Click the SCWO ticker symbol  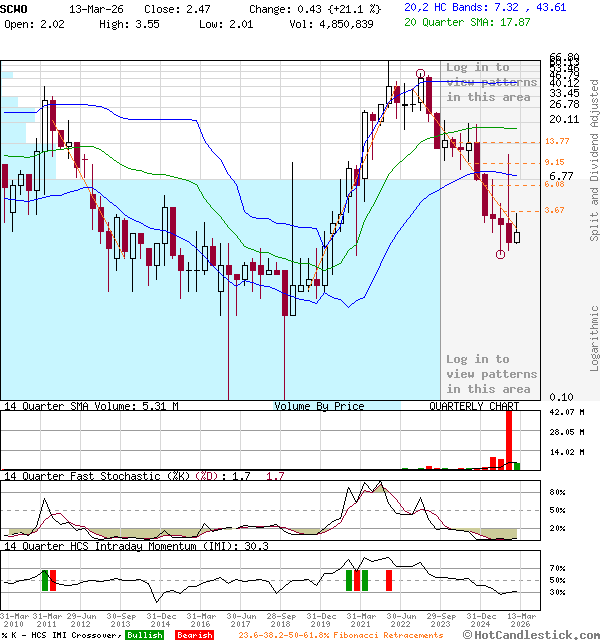16,8
